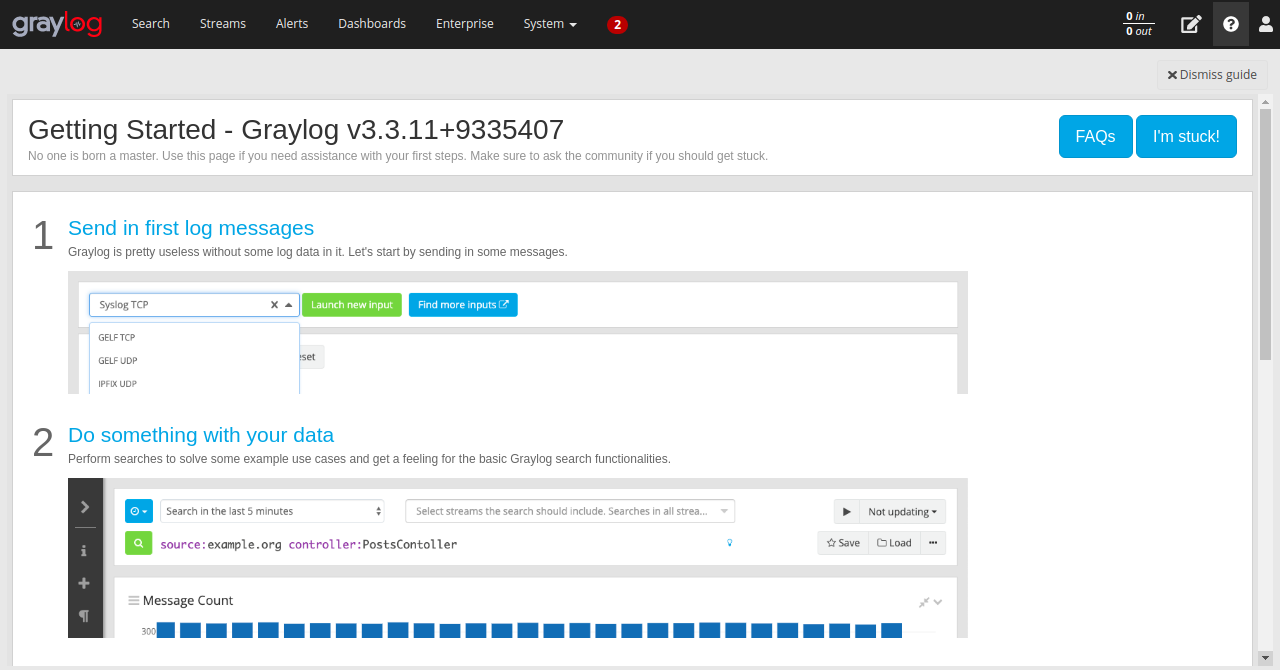The height and width of the screenshot is (670, 1280).
Task: Click the Message Count widget focus icon
Action: coord(924,602)
